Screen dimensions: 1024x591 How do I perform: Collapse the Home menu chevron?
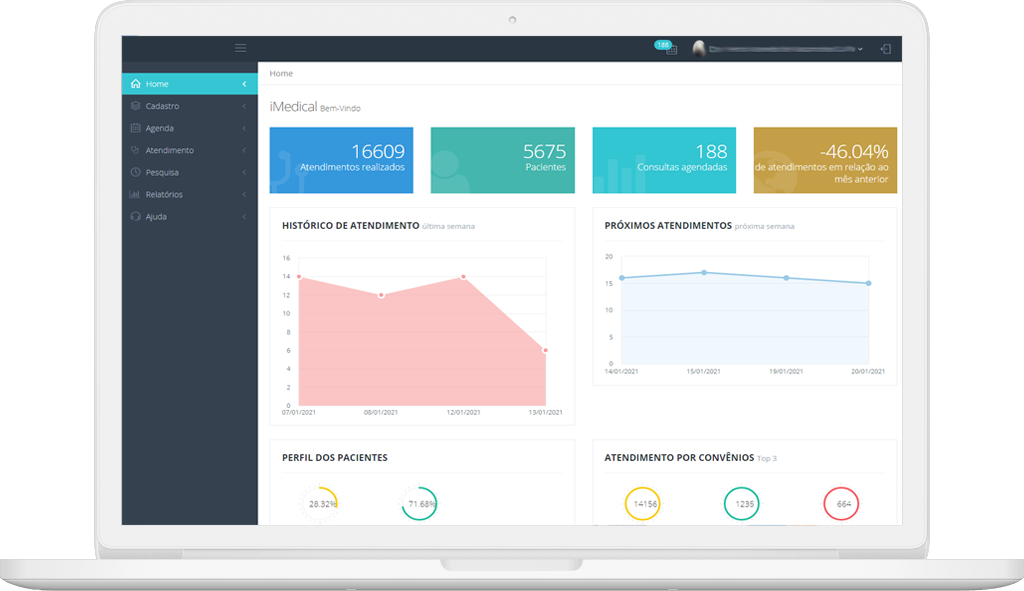[244, 84]
